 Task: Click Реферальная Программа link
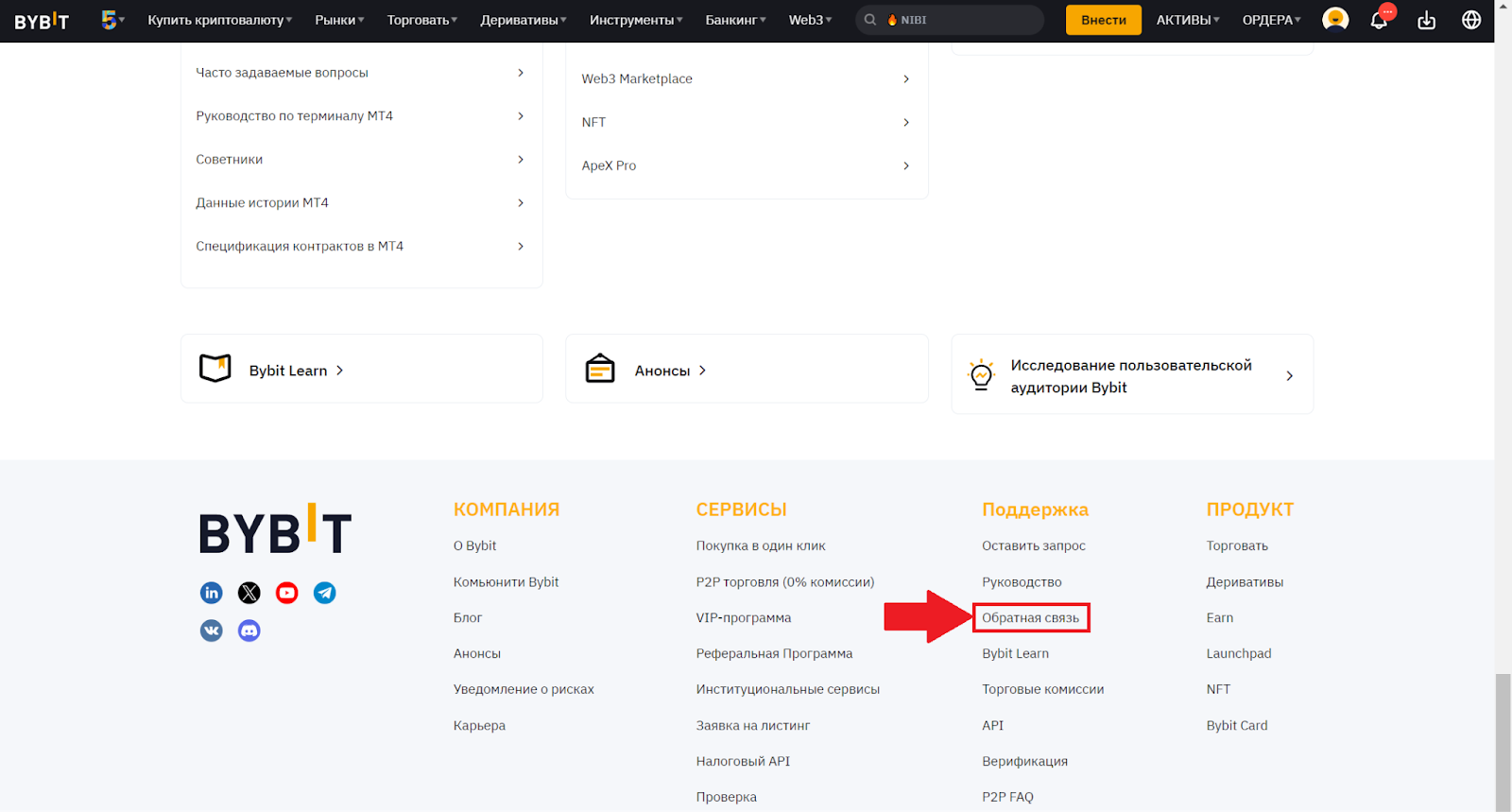(774, 654)
